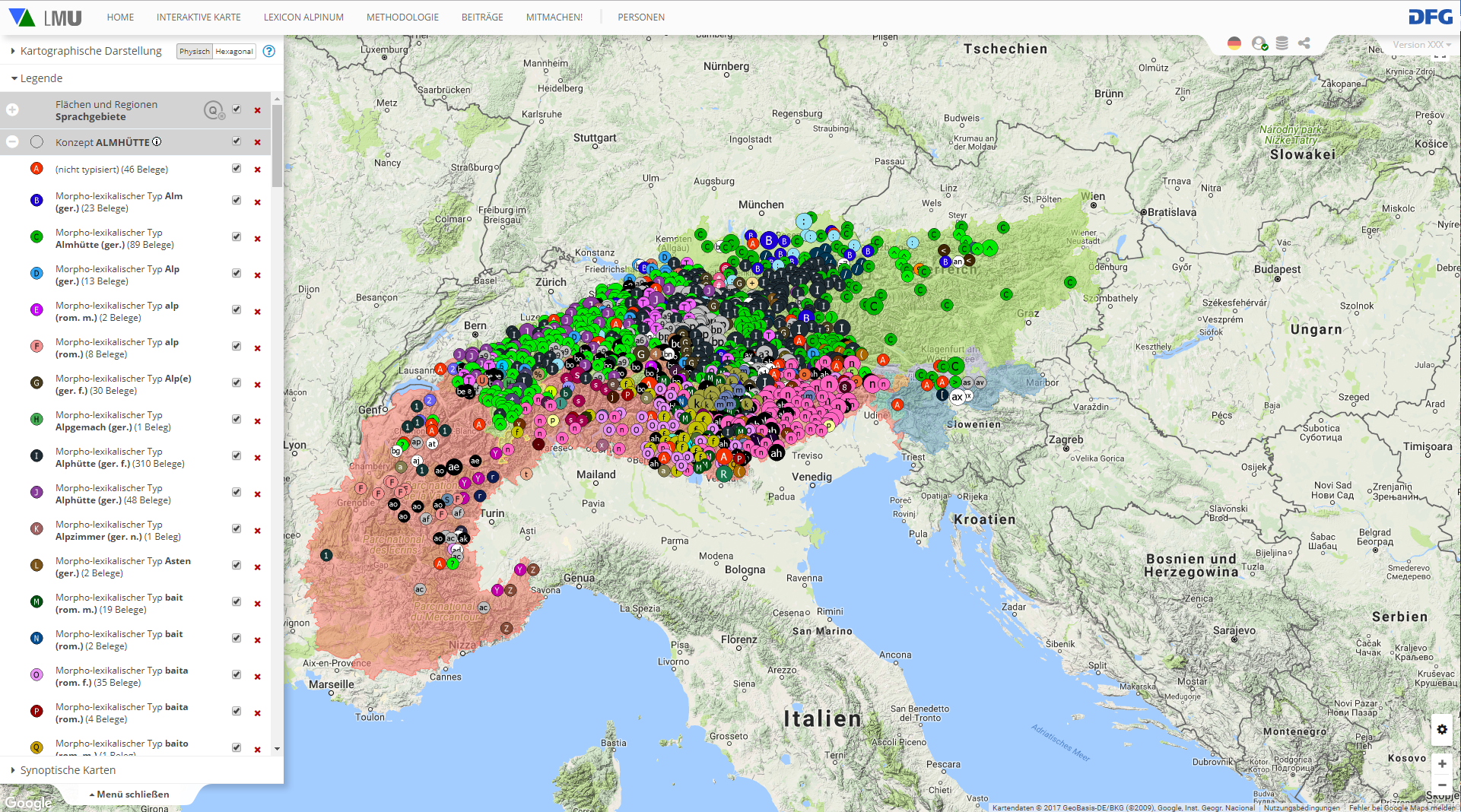This screenshot has height=812, width=1461.
Task: Open the blue help question mark
Action: pyautogui.click(x=268, y=51)
